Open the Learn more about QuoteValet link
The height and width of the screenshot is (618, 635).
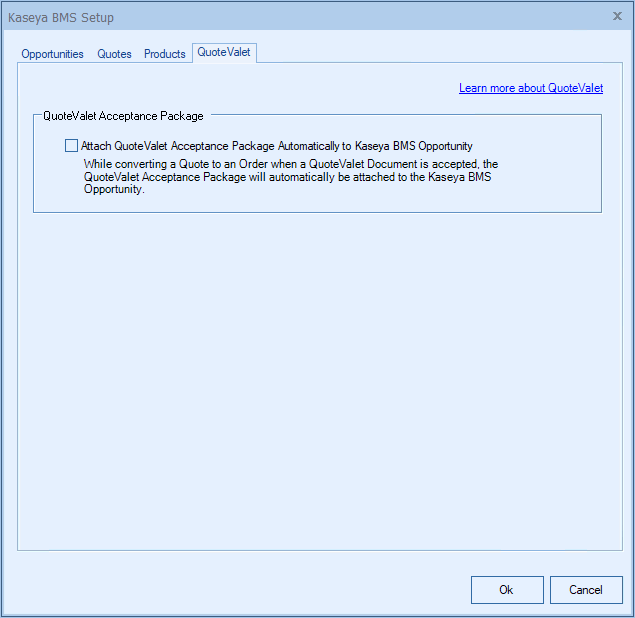[531, 88]
